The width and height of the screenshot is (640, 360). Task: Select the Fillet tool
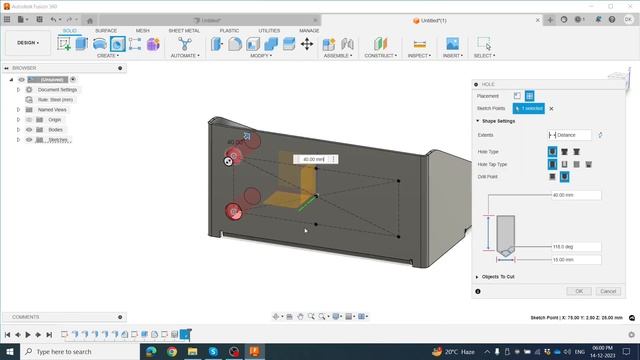click(x=235, y=44)
